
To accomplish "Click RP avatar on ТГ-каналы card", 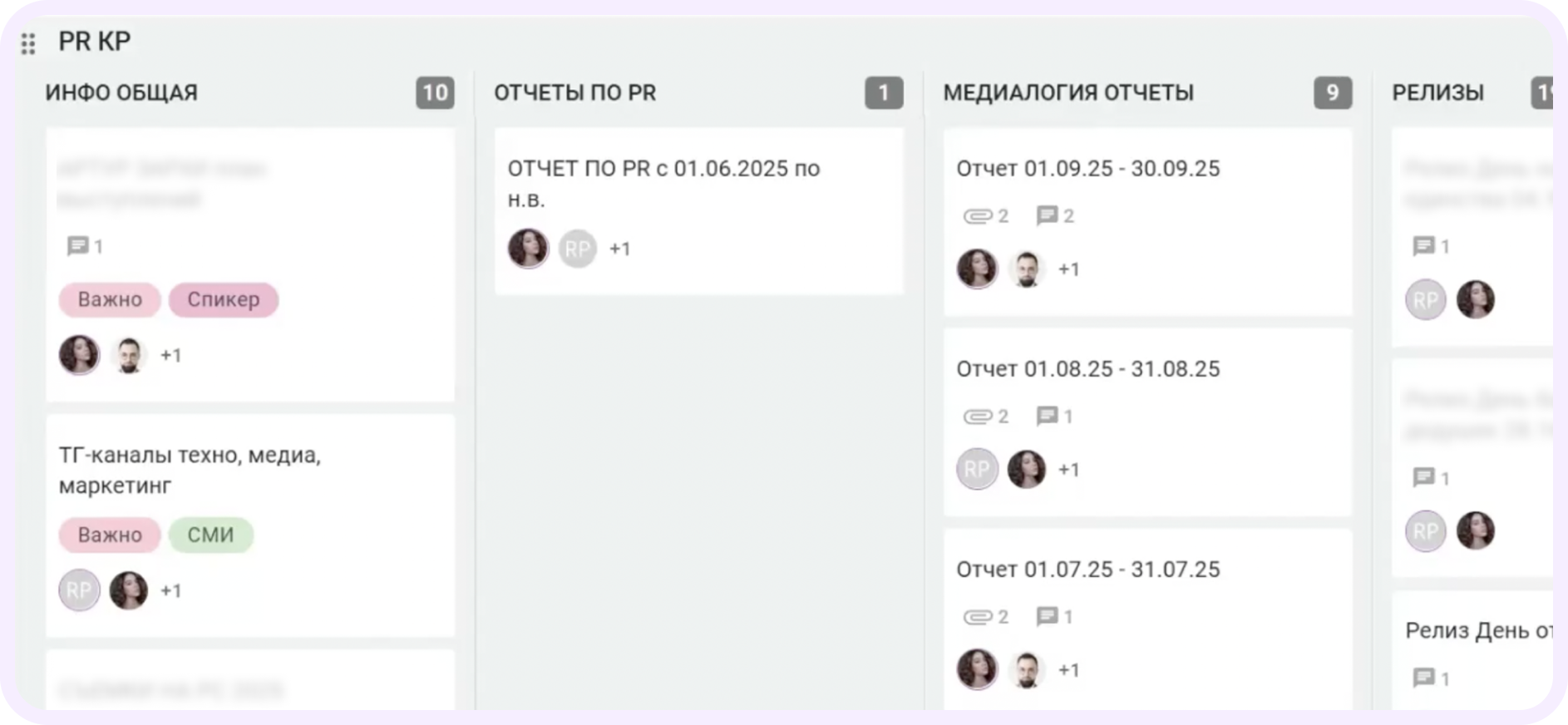I will pos(79,590).
